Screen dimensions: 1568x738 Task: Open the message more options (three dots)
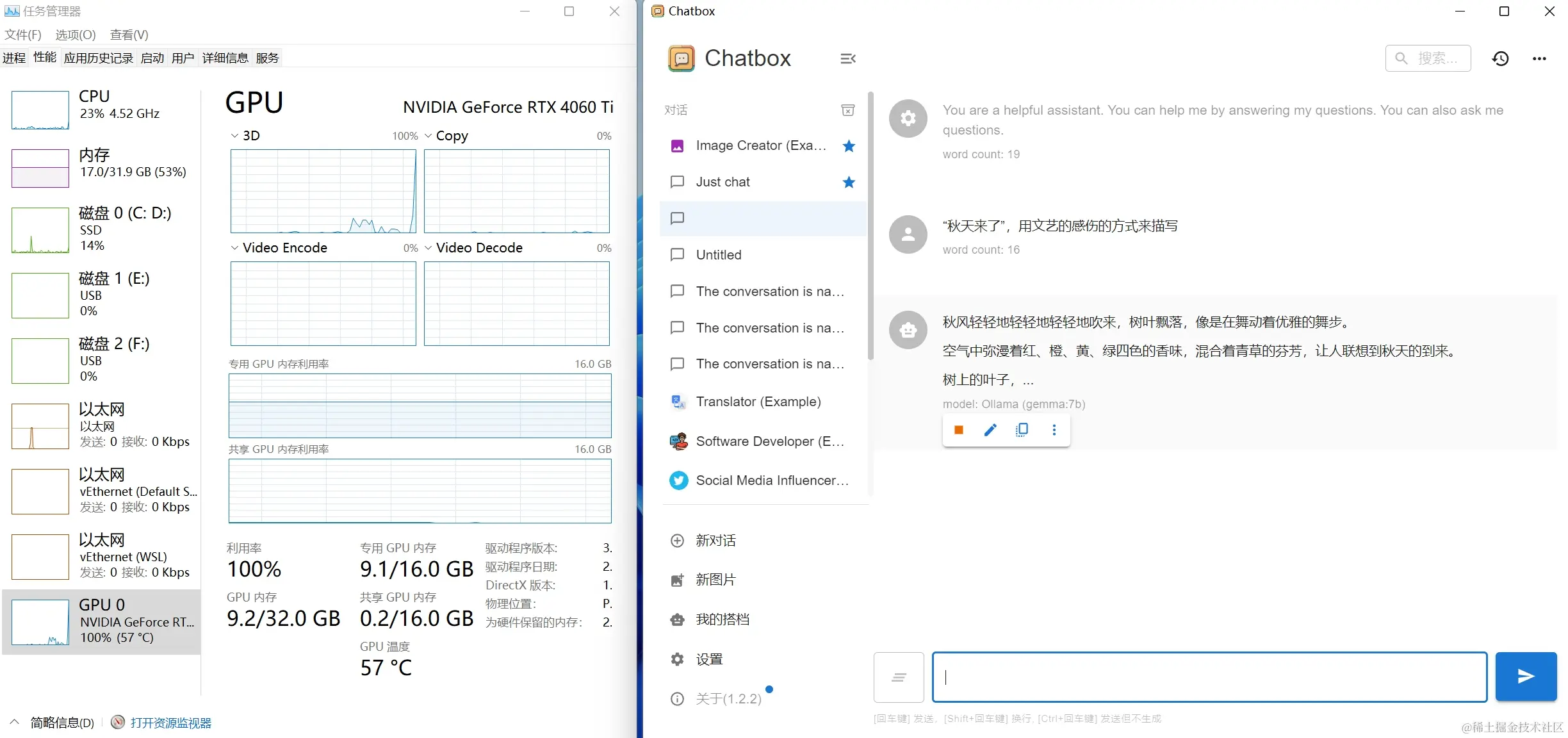(1054, 430)
